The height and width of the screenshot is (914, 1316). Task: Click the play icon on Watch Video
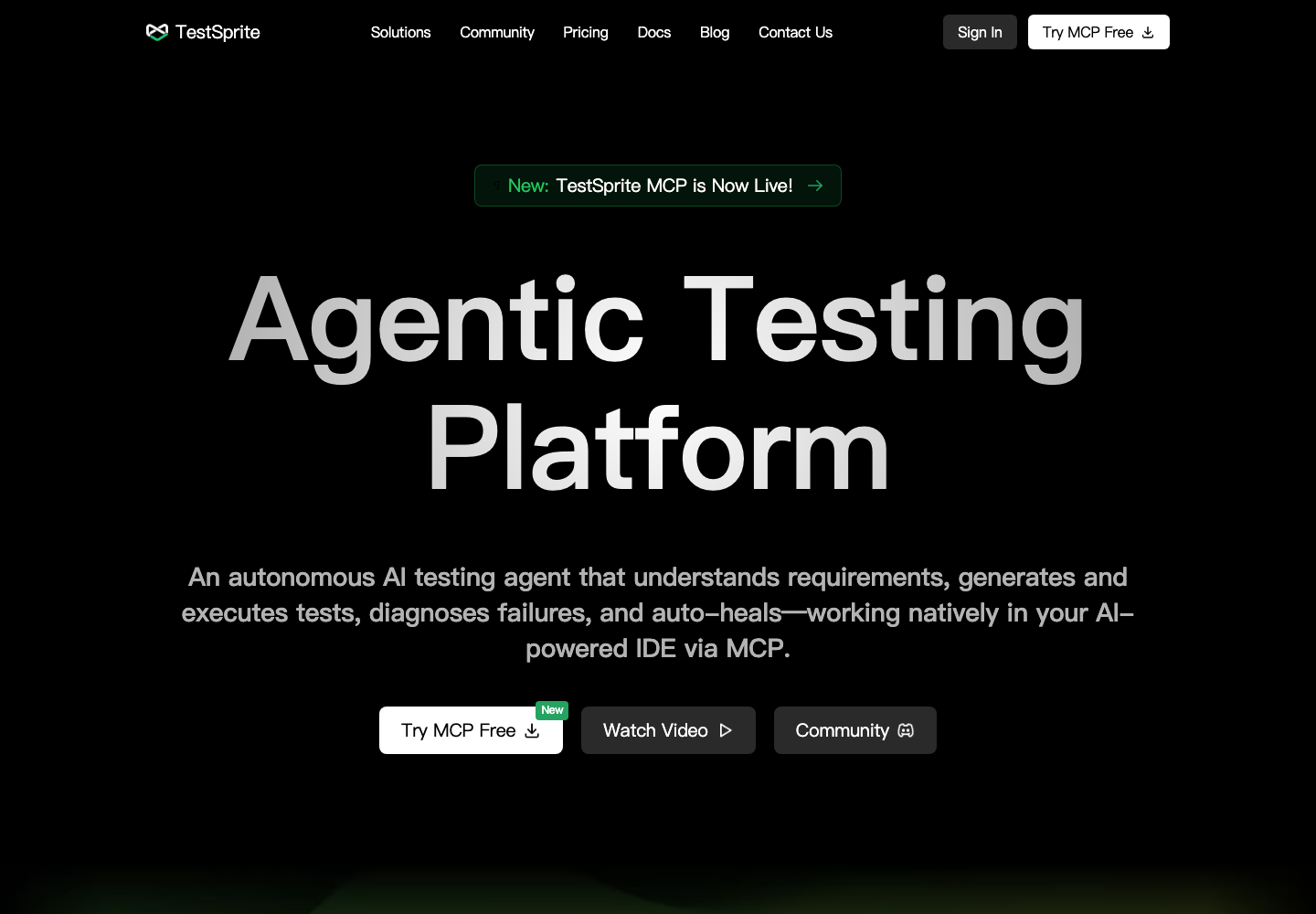(726, 730)
